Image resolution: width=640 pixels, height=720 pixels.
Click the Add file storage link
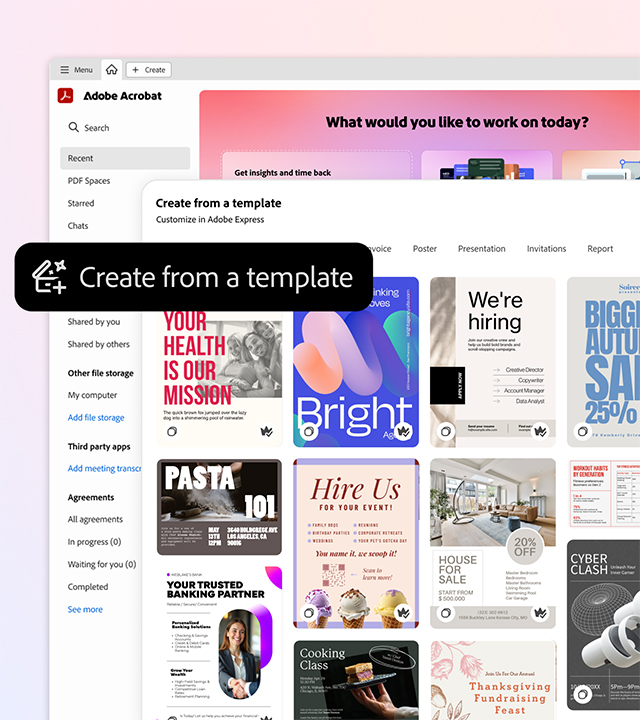(96, 417)
